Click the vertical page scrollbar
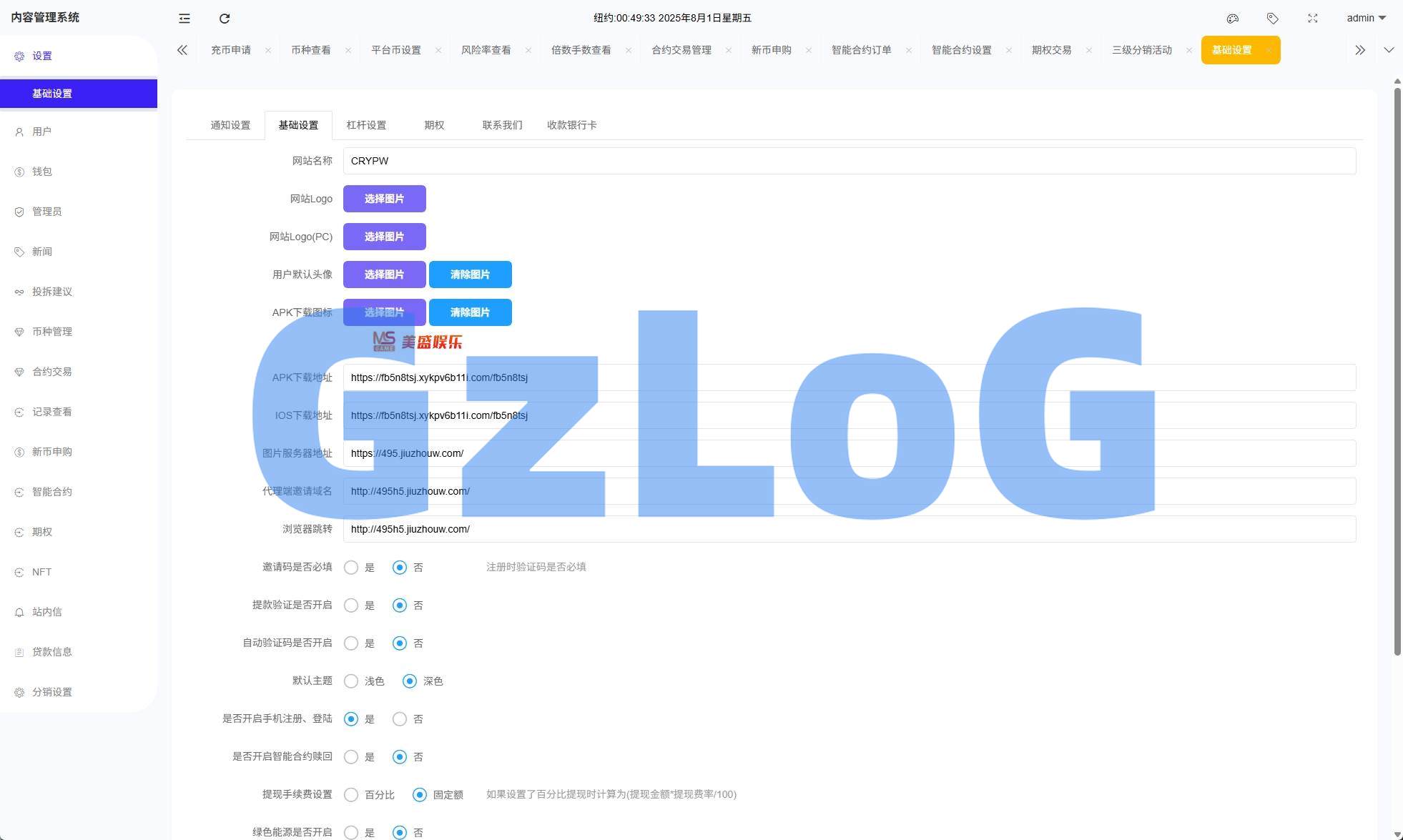 click(1397, 372)
